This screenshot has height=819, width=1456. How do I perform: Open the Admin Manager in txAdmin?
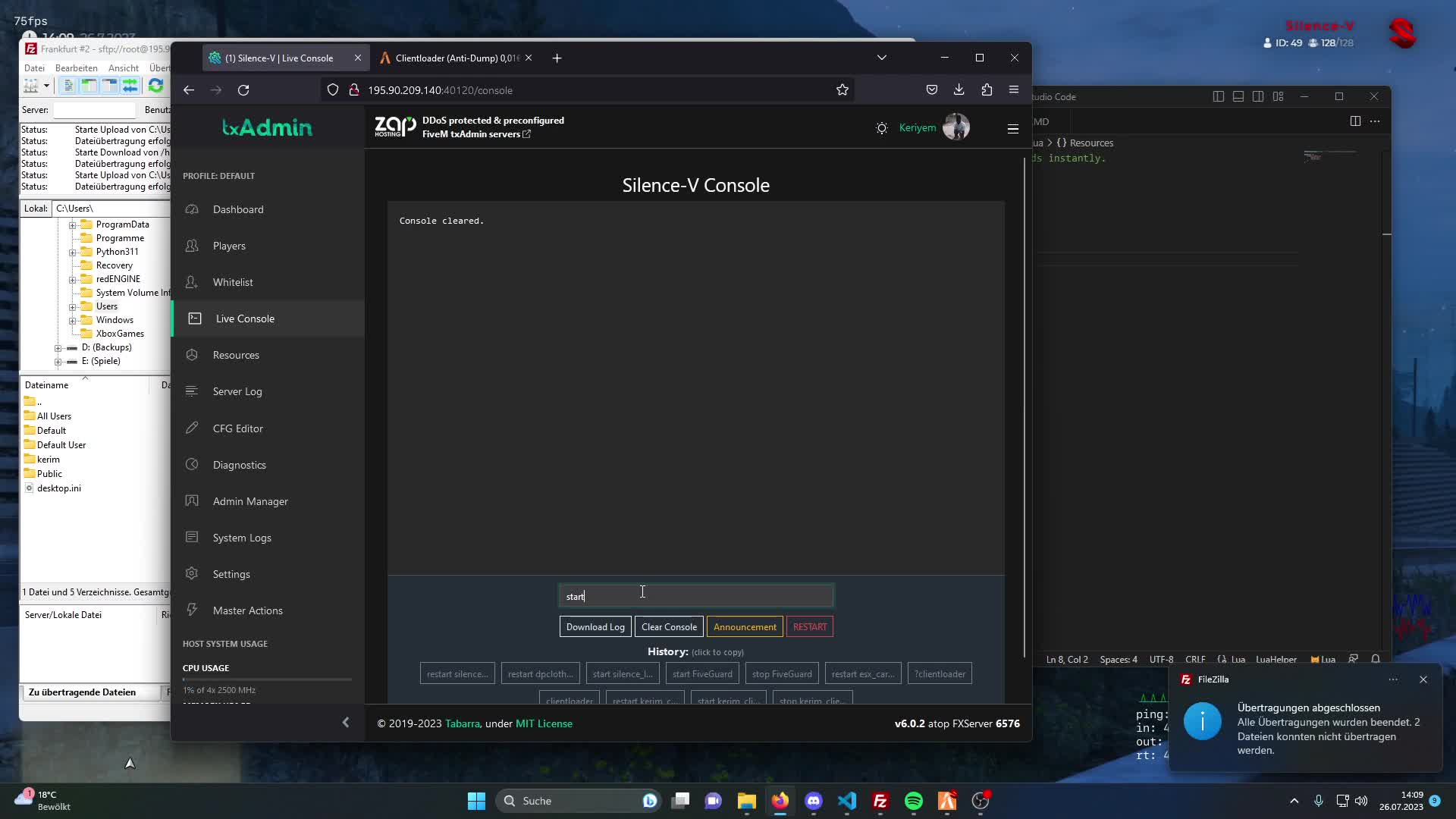250,500
